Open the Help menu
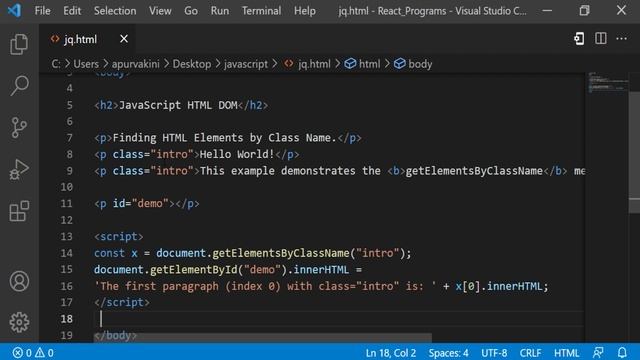This screenshot has height=360, width=640. (x=304, y=11)
